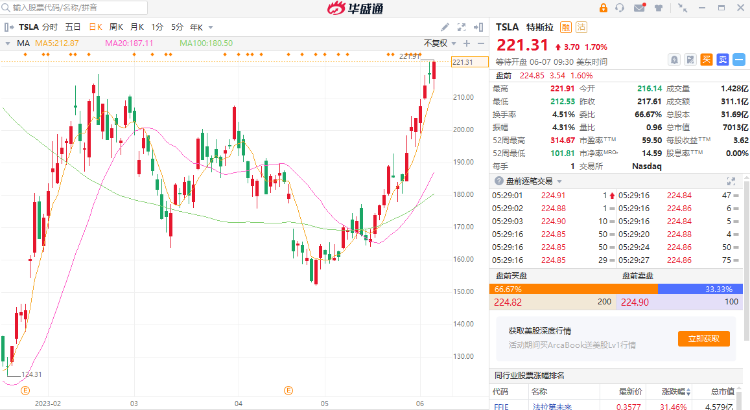The image size is (750, 410).
Task: Click the 最新价 column header
Action: pyautogui.click(x=629, y=392)
